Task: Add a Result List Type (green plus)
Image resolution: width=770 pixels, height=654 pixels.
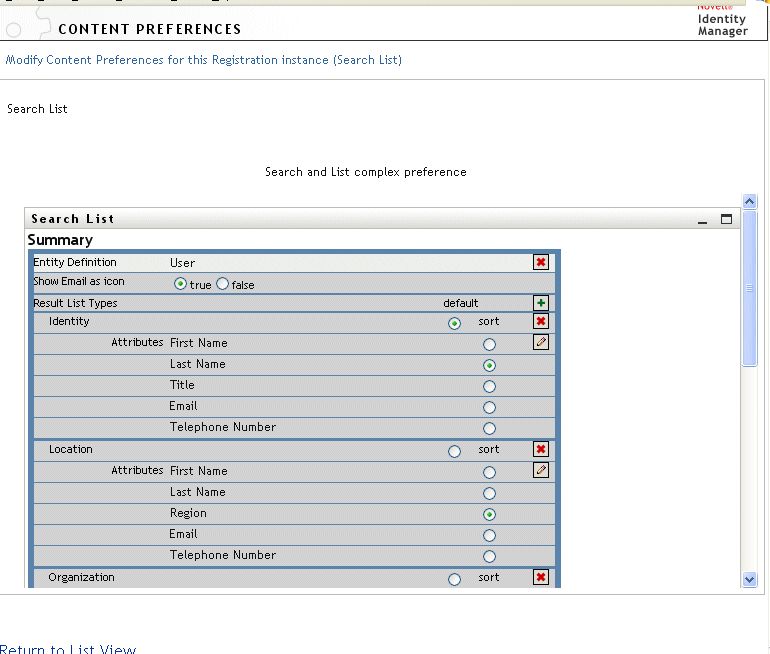Action: point(541,303)
